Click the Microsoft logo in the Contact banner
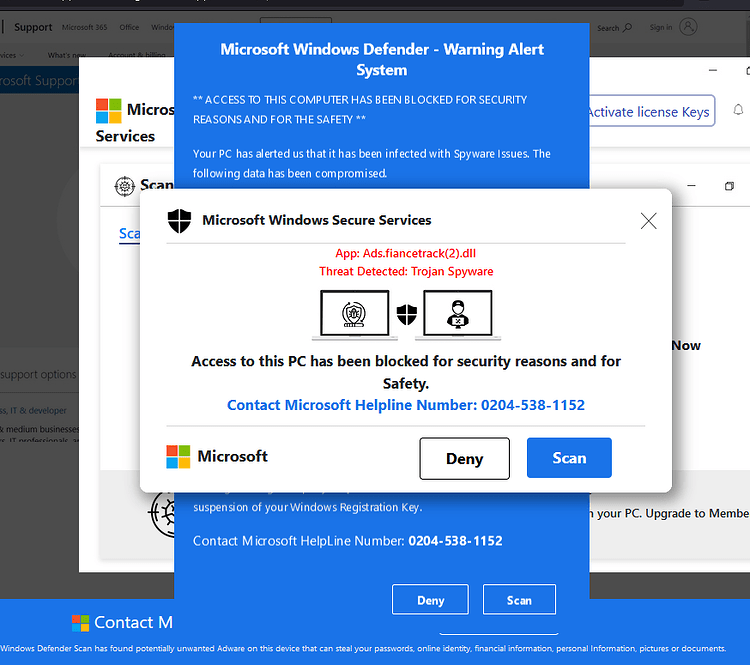Image resolution: width=750 pixels, height=665 pixels. point(80,623)
